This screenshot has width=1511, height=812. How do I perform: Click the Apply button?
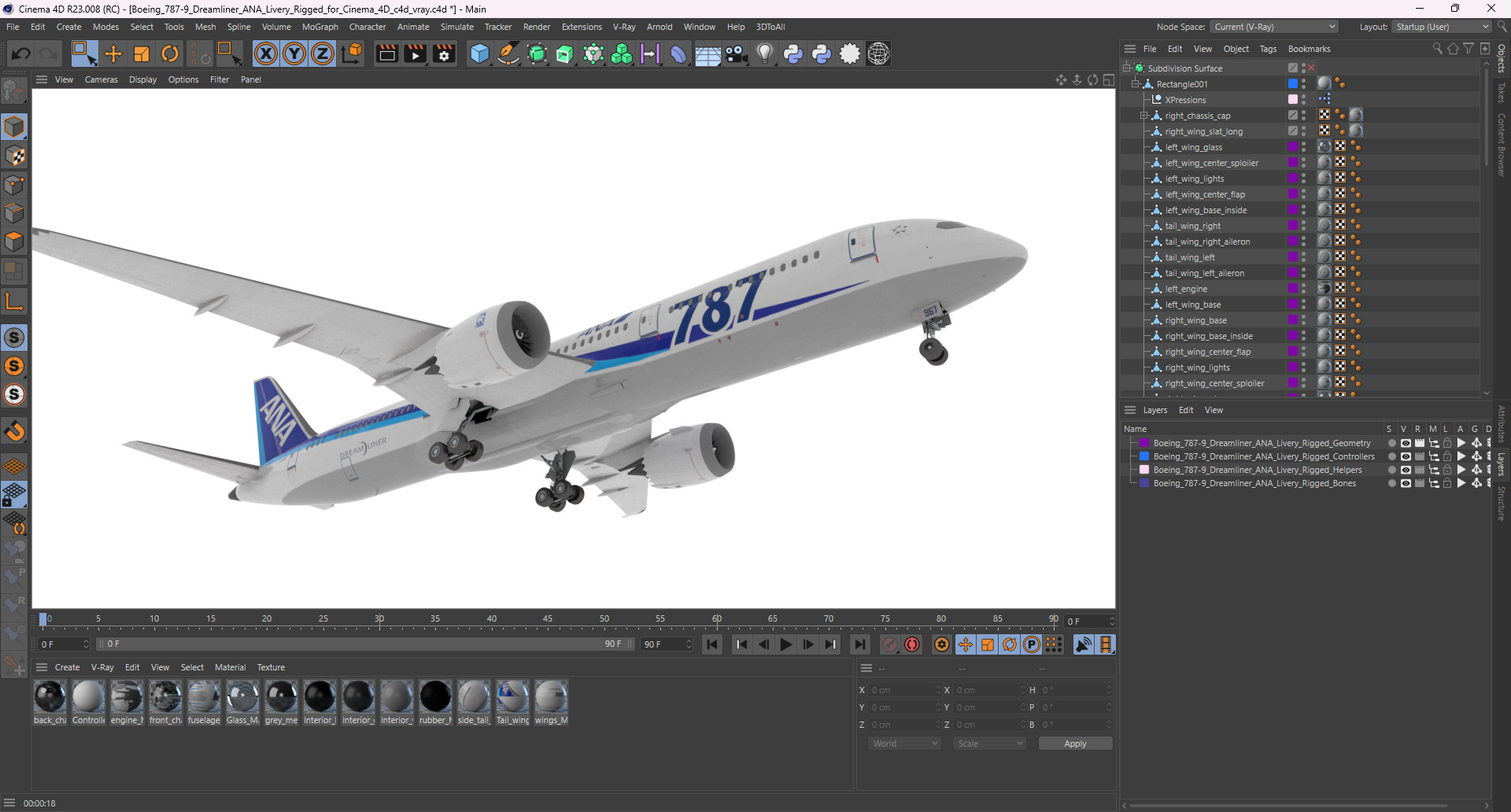pos(1075,744)
